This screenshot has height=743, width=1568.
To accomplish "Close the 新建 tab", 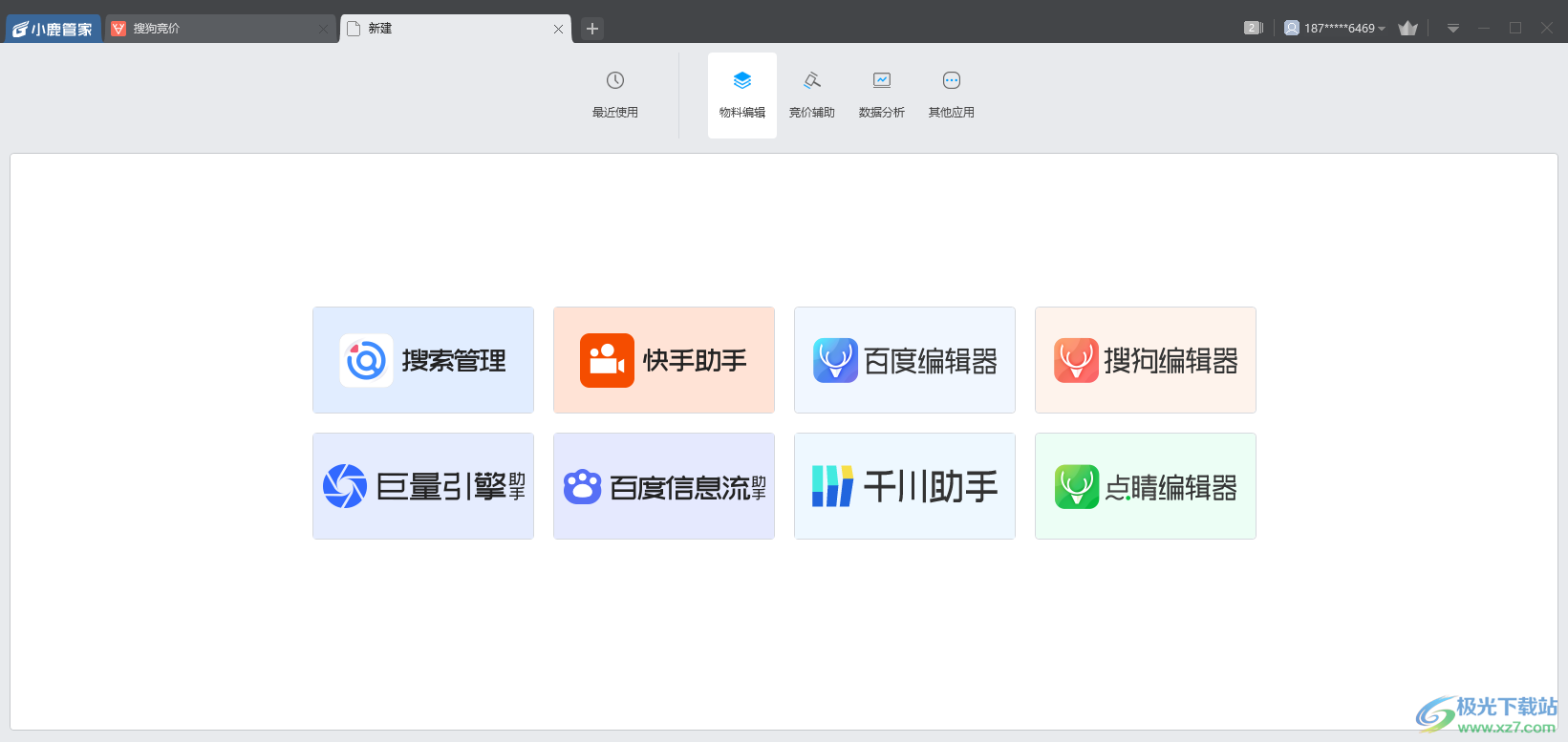I will pyautogui.click(x=559, y=29).
